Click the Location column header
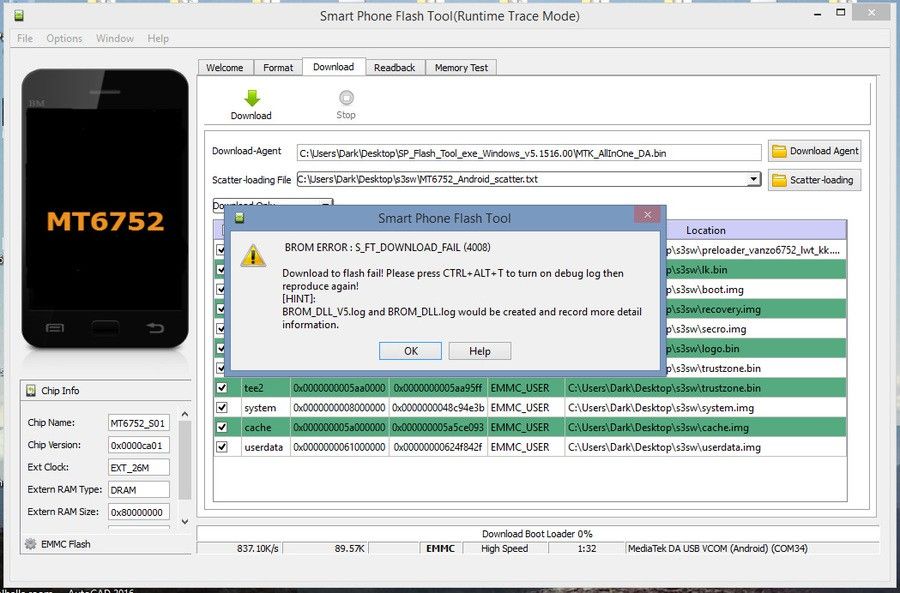 (x=705, y=230)
